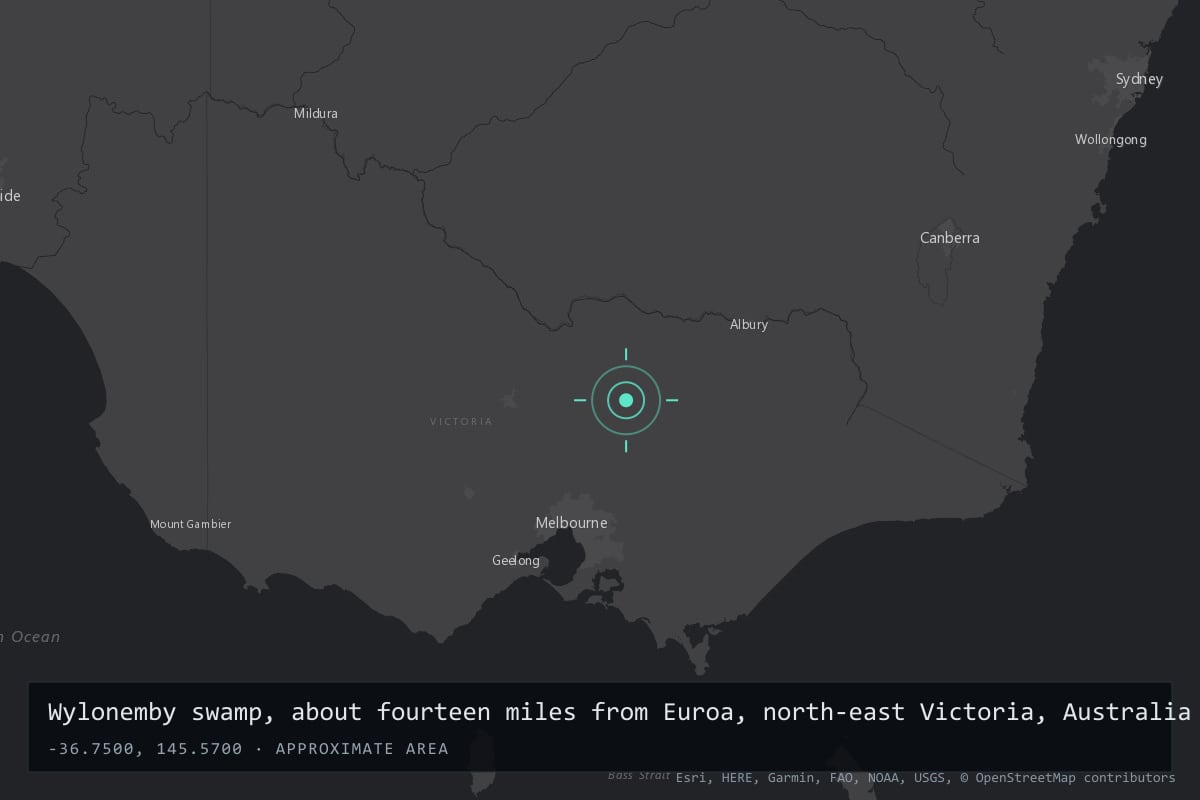Click the Mildura town label
This screenshot has width=1200, height=800.
[x=316, y=113]
